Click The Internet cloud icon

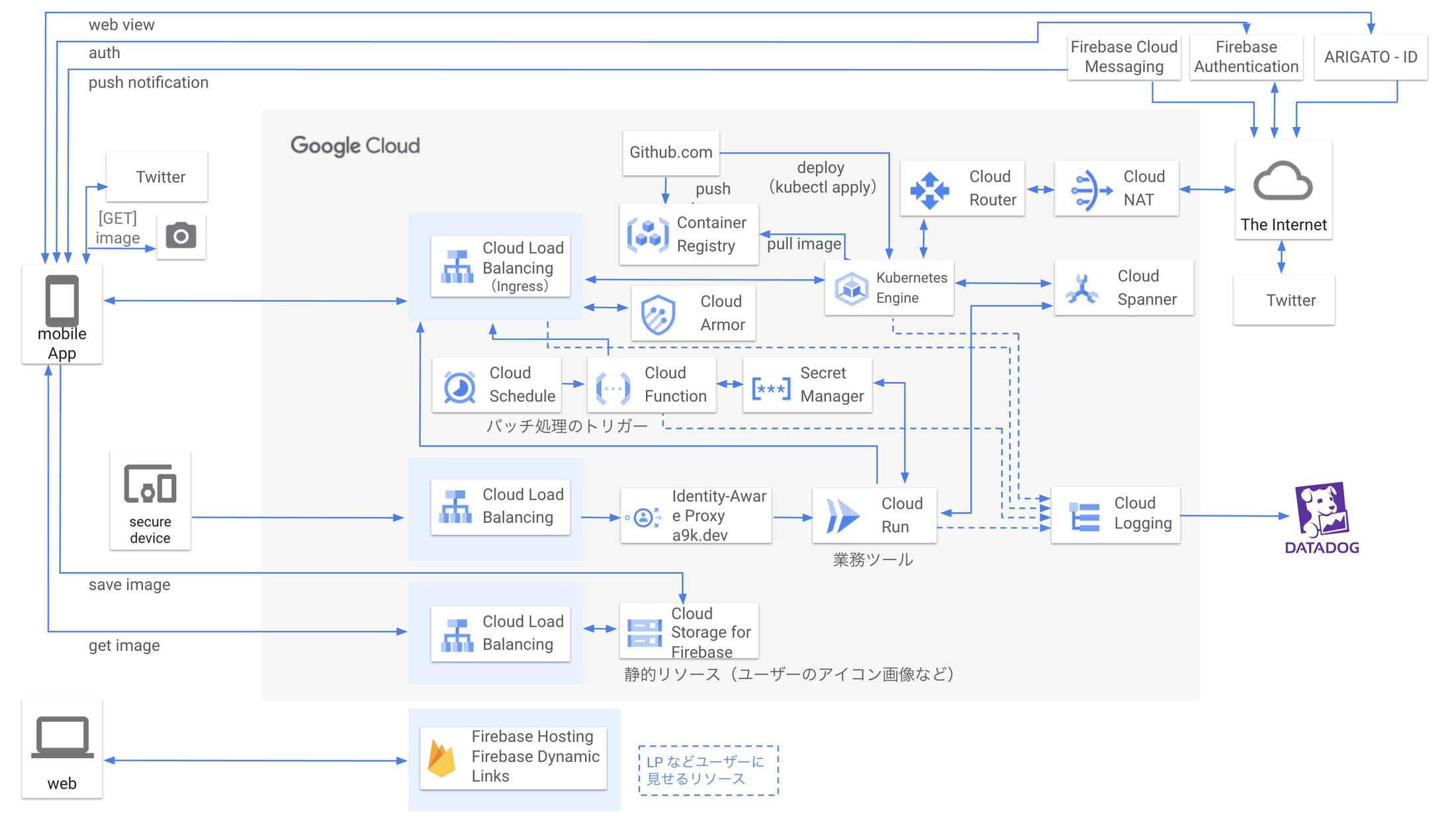click(x=1283, y=181)
